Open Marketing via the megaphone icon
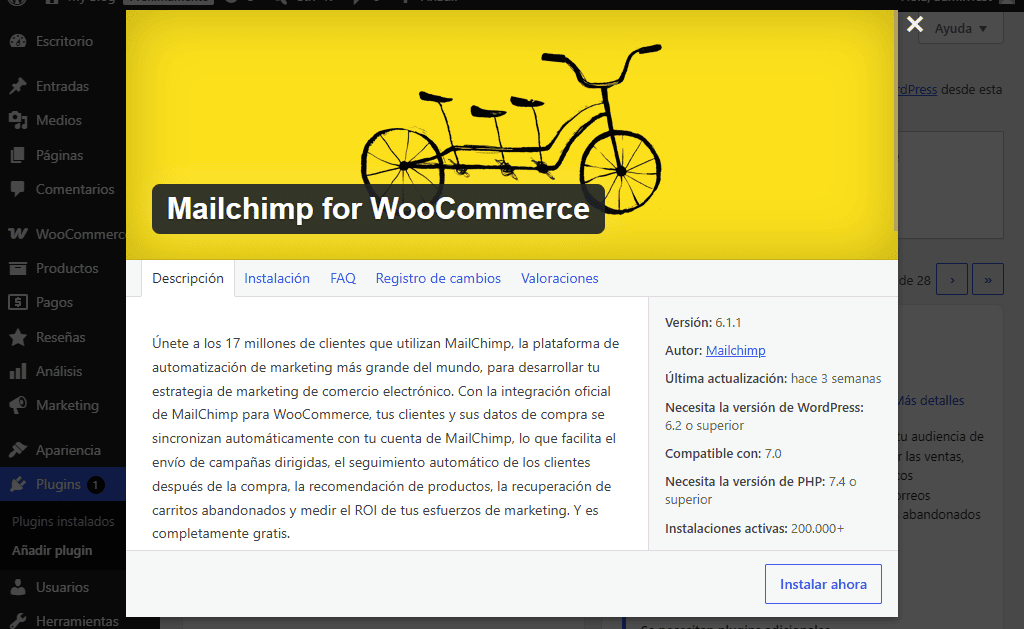 (x=18, y=405)
